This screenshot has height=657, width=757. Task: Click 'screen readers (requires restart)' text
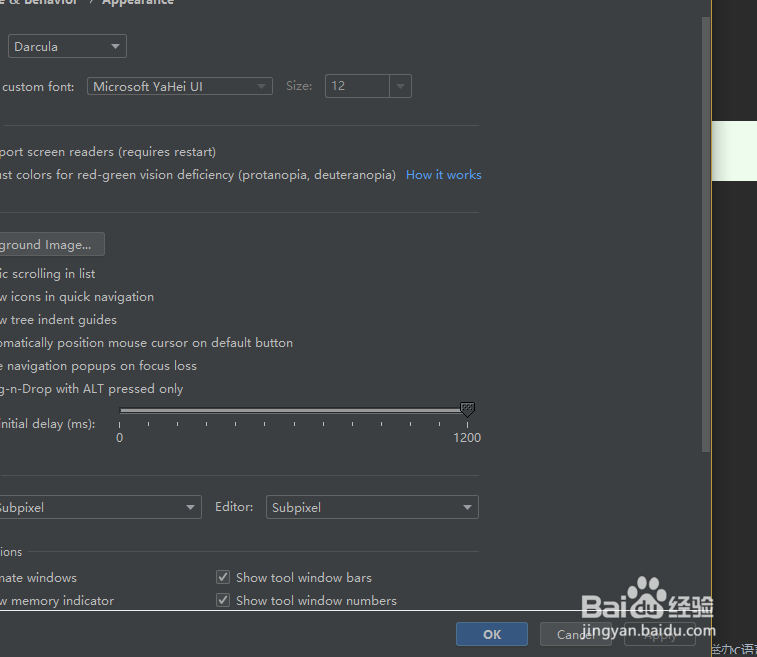[121, 152]
